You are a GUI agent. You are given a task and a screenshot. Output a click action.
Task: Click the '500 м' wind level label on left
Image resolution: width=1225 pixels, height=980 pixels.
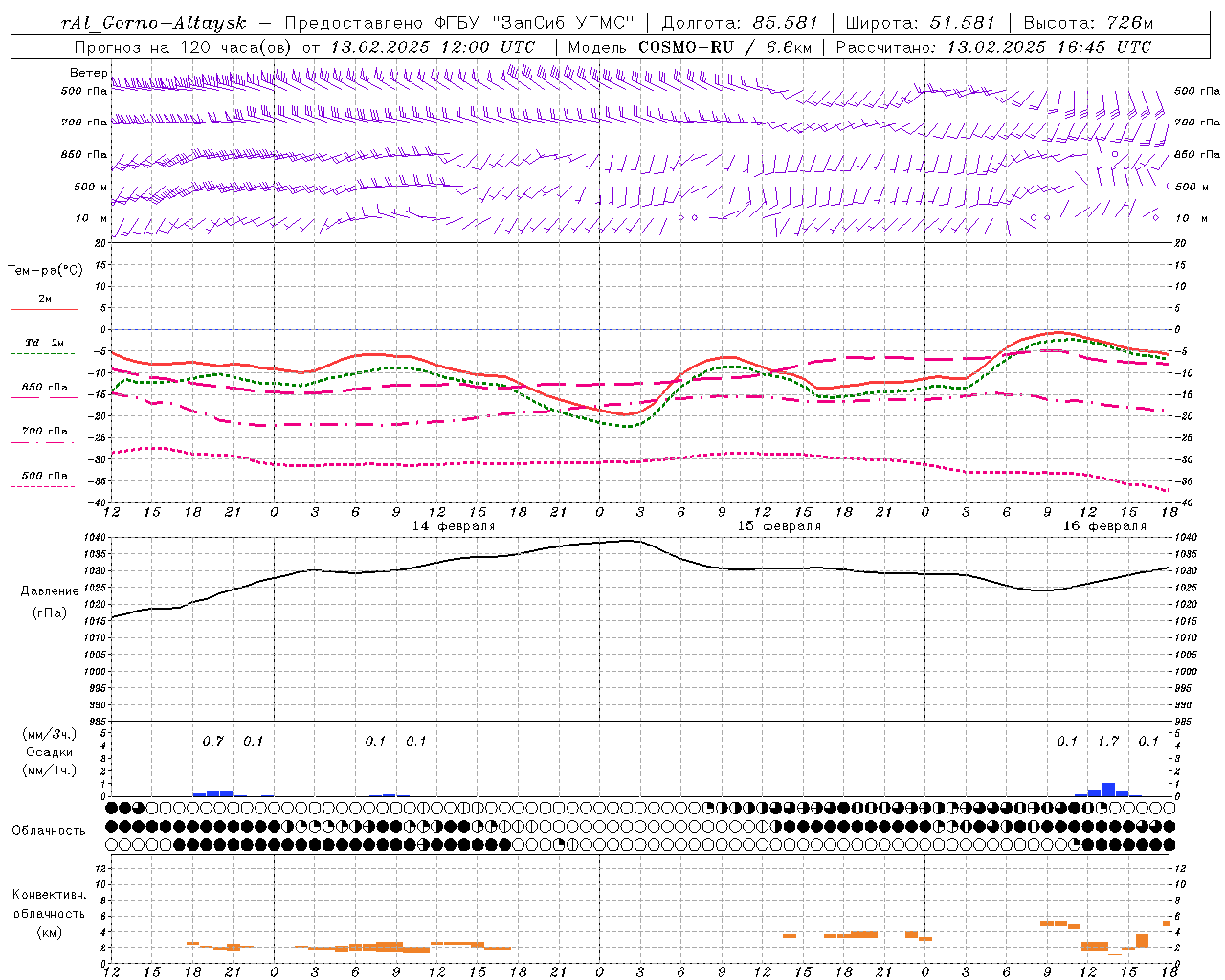click(91, 187)
